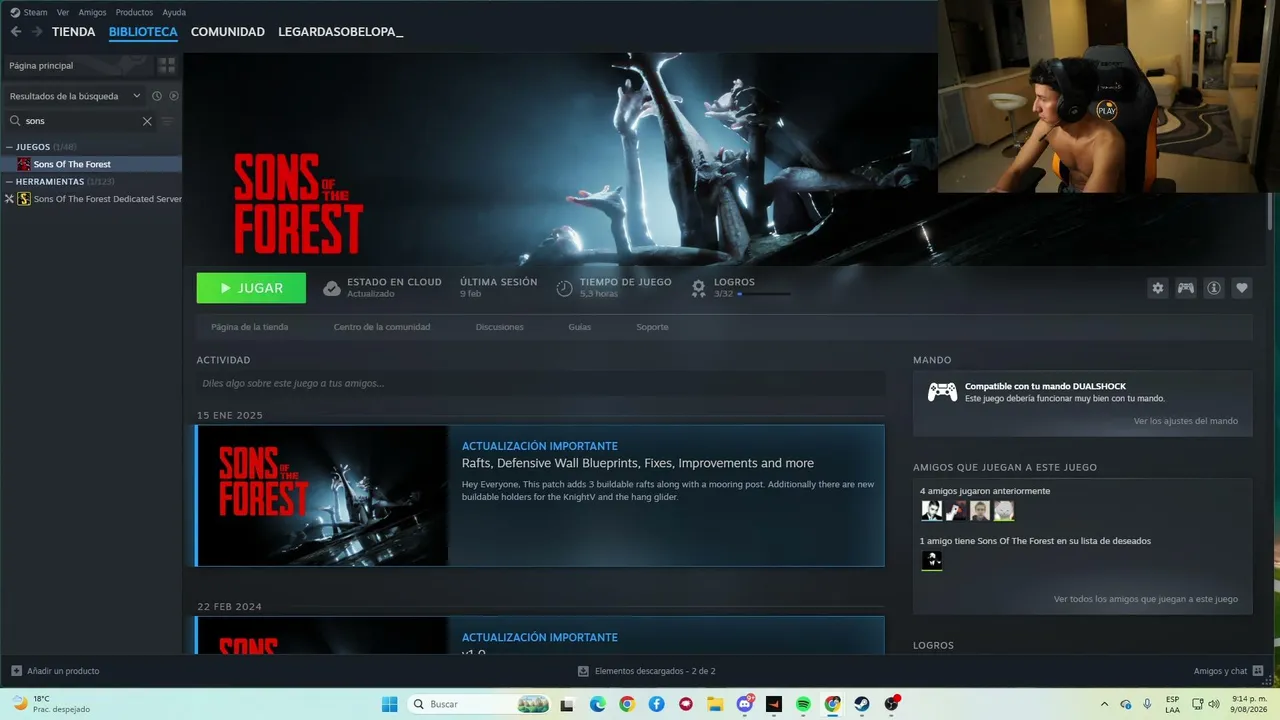The height and width of the screenshot is (720, 1280).
Task: Click the Steam icon in the taskbar
Action: coord(862,704)
